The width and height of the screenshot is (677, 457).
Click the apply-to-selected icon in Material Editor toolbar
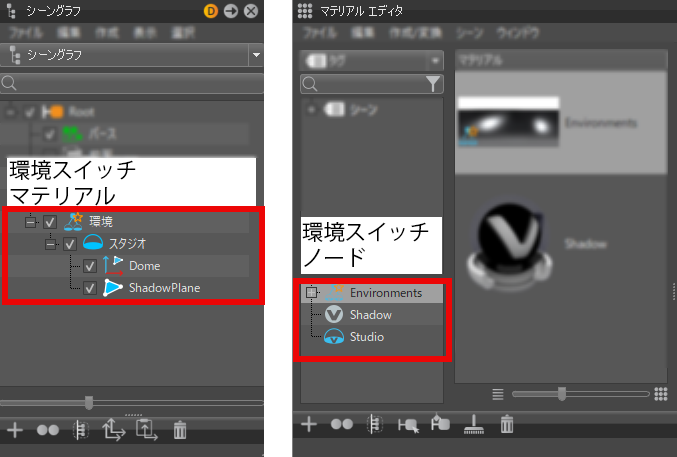pyautogui.click(x=440, y=423)
